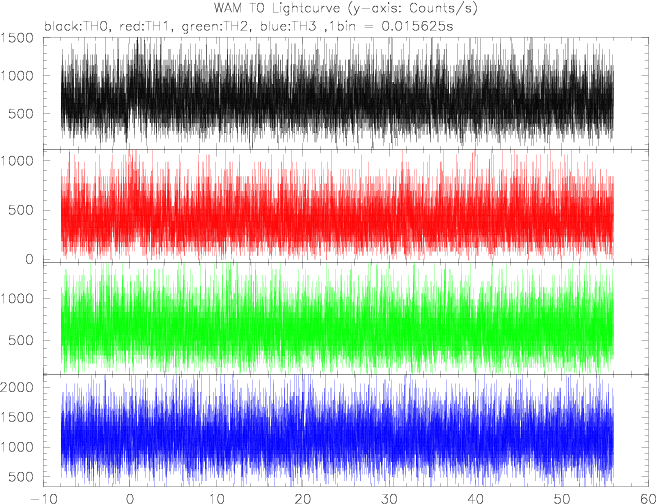Click the legend text 'blue:TH3'
This screenshot has width=657, height=504.
coord(291,26)
